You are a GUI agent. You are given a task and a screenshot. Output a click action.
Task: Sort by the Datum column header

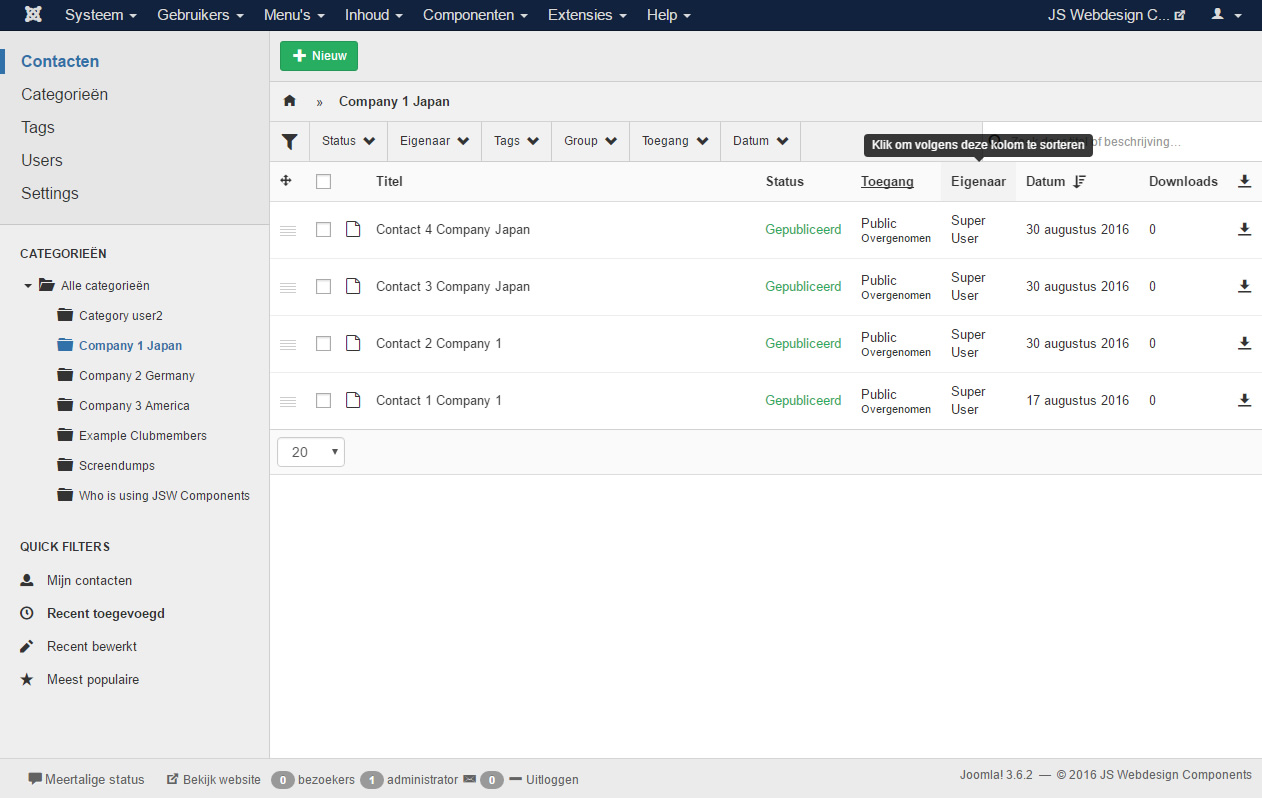(1046, 181)
